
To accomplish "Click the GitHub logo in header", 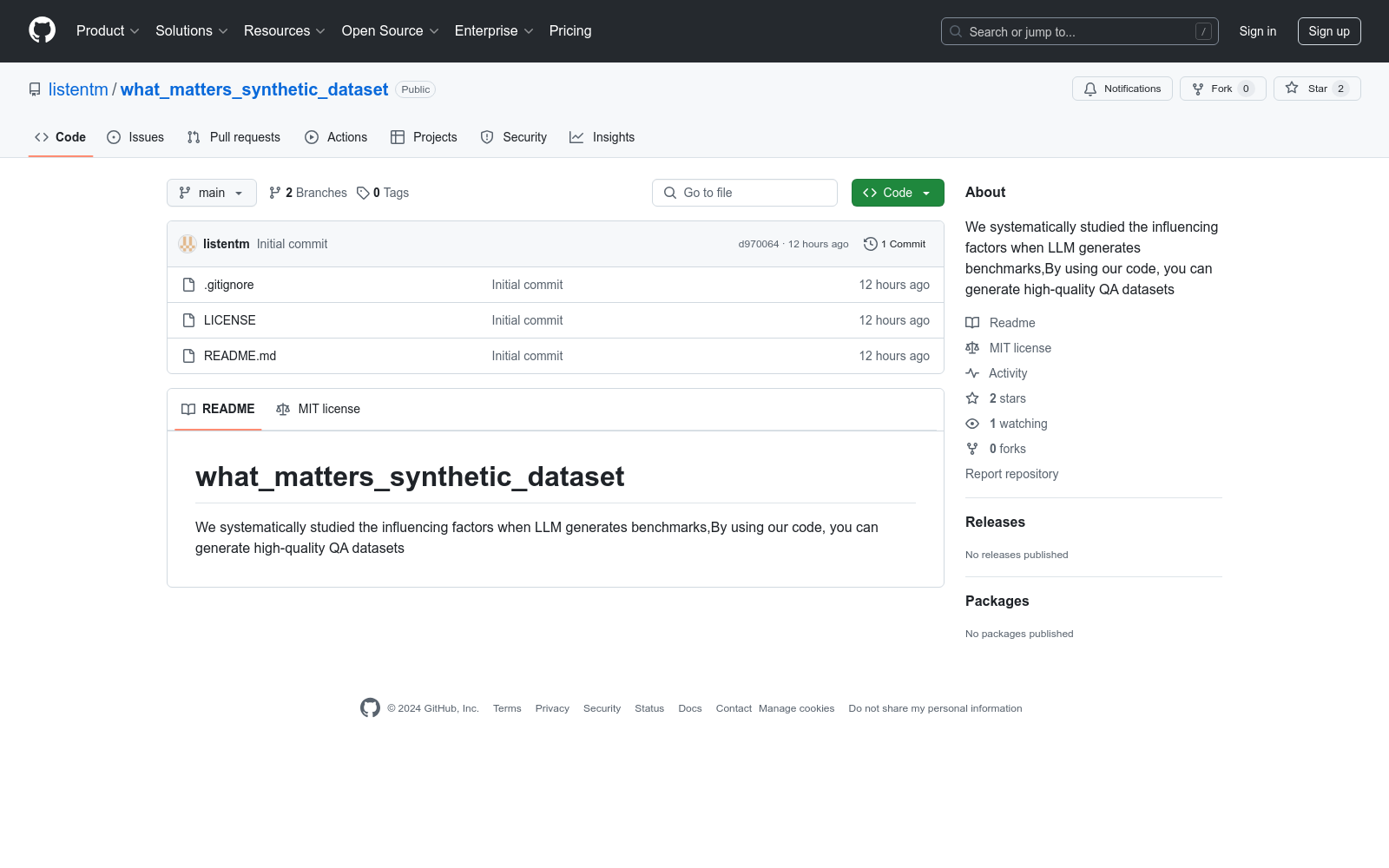I will [42, 30].
